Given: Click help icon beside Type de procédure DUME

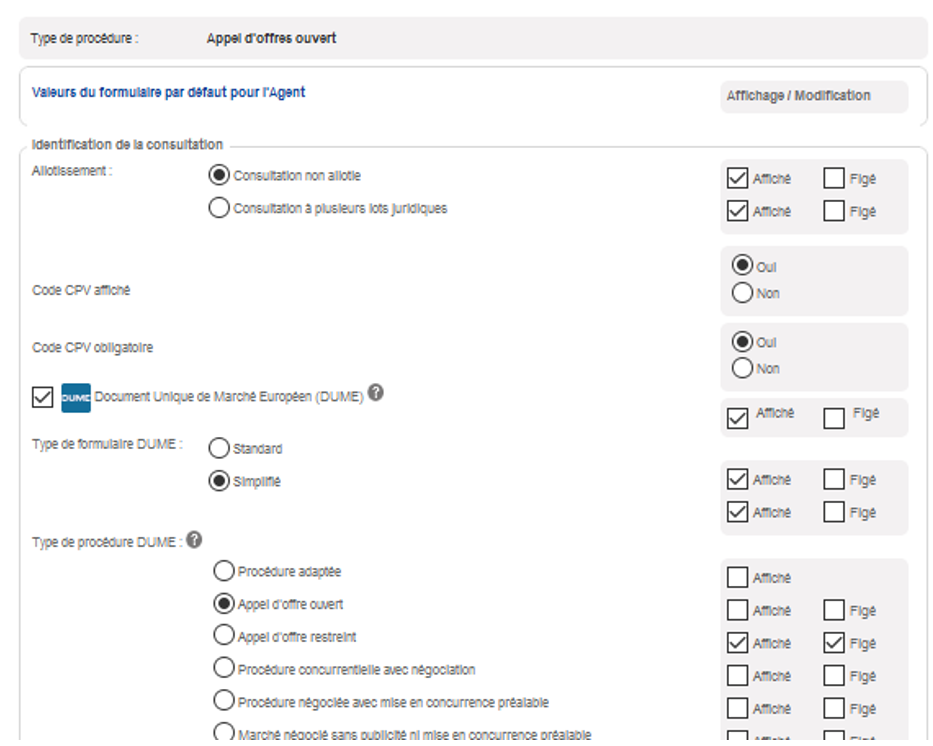Looking at the screenshot, I should [194, 540].
